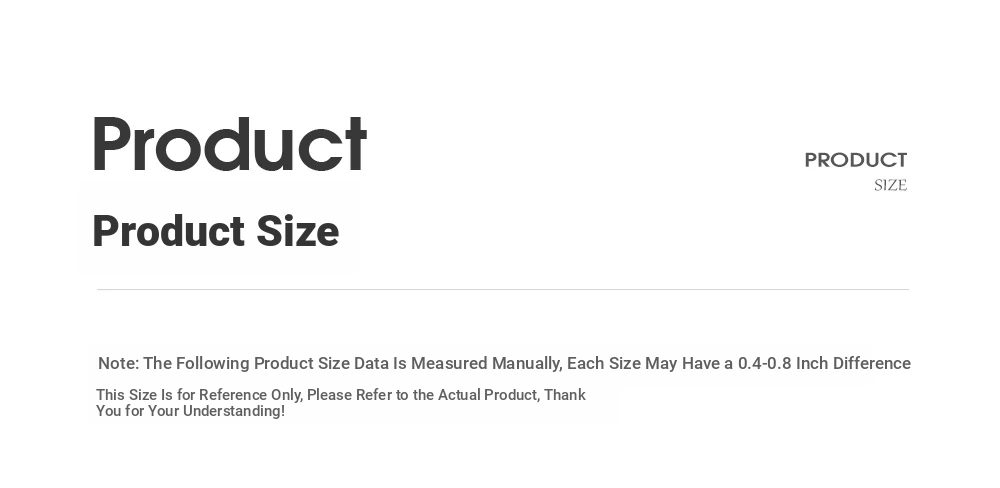Click the bold "Product Size" subheading
The height and width of the screenshot is (488, 1000).
point(216,231)
